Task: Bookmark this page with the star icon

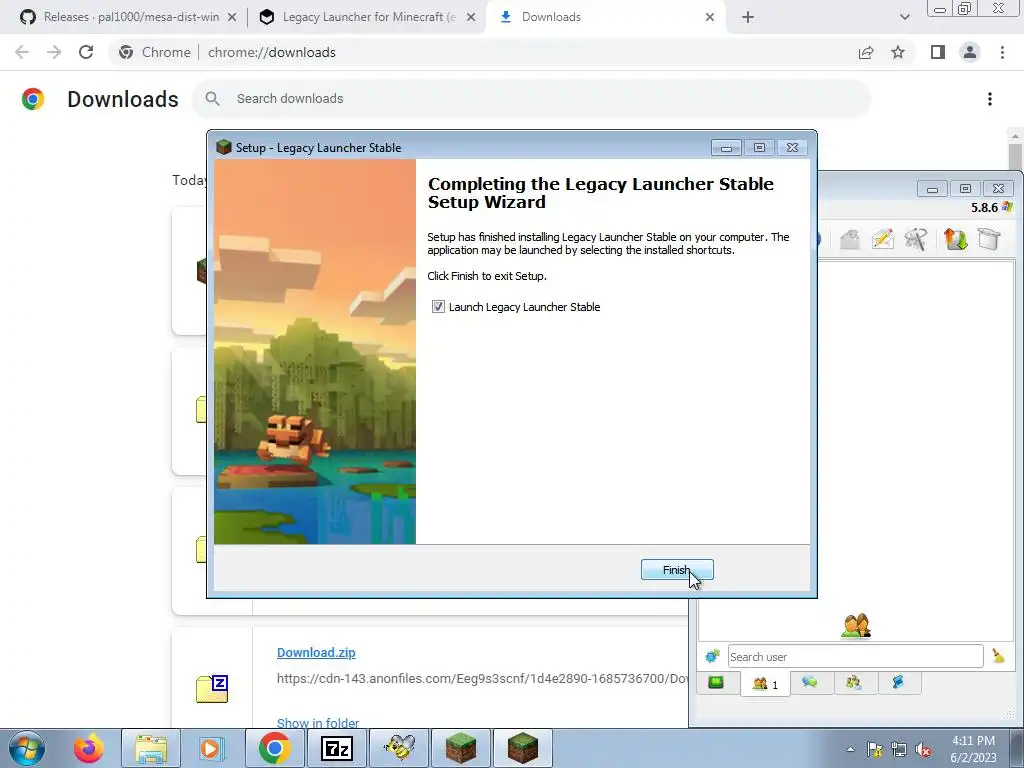Action: click(x=898, y=52)
